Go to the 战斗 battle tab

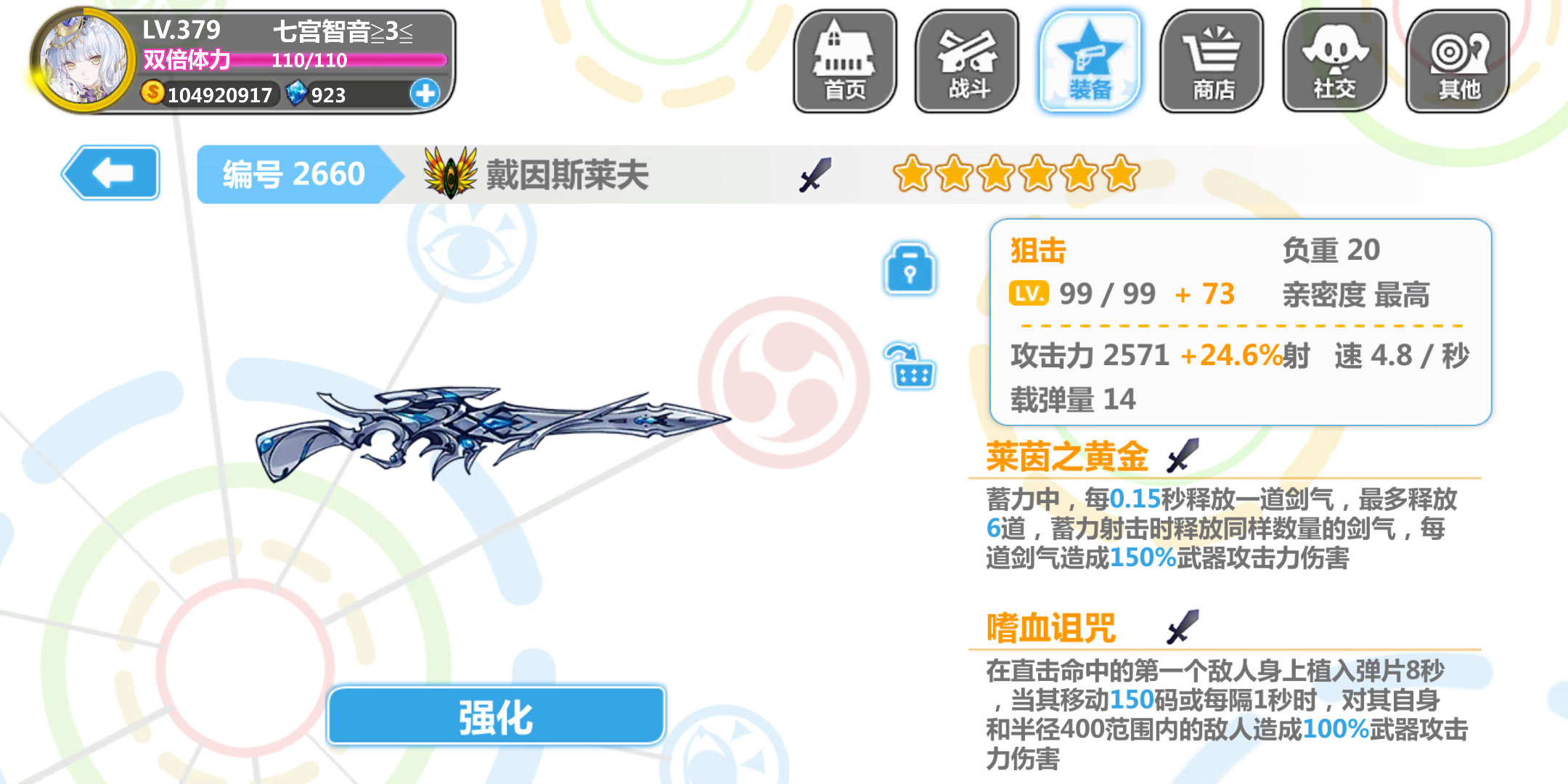coord(968,62)
